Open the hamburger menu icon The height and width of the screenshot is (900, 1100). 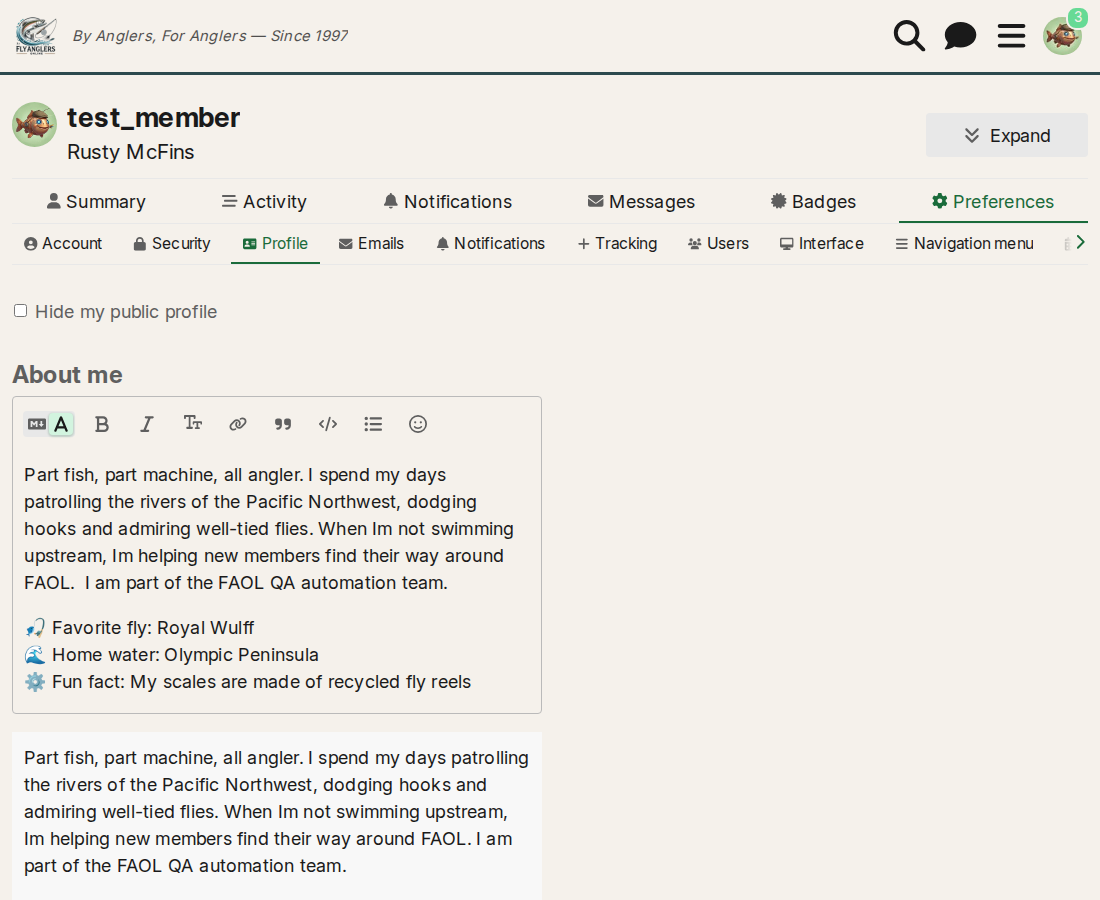(1011, 36)
